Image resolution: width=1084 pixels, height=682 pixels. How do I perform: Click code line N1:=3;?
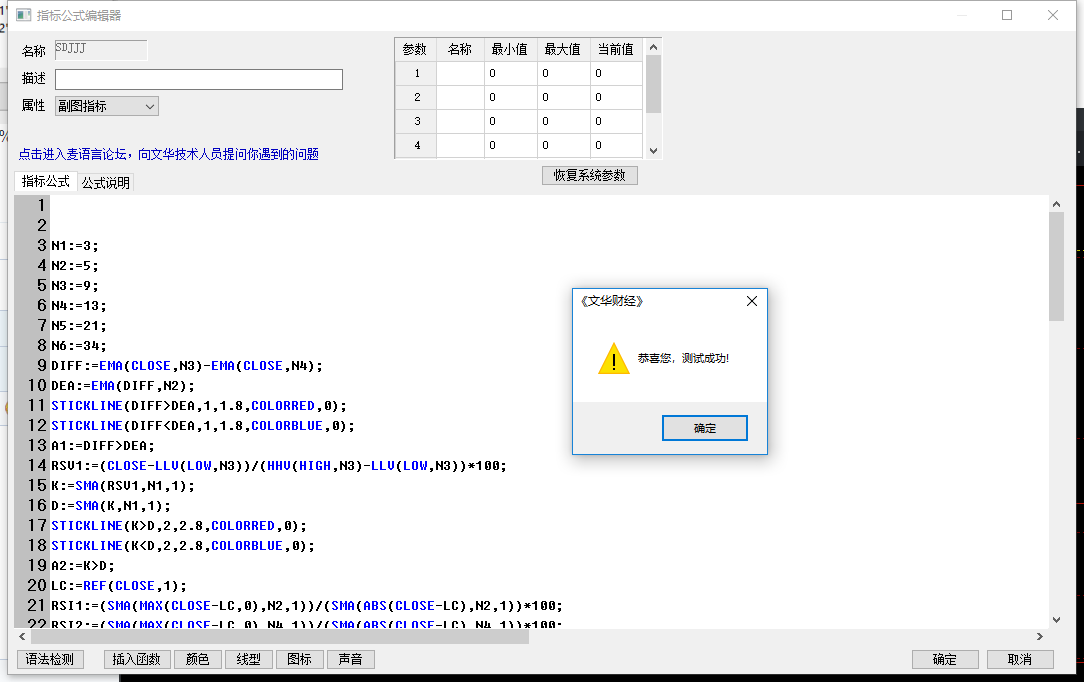click(x=75, y=245)
